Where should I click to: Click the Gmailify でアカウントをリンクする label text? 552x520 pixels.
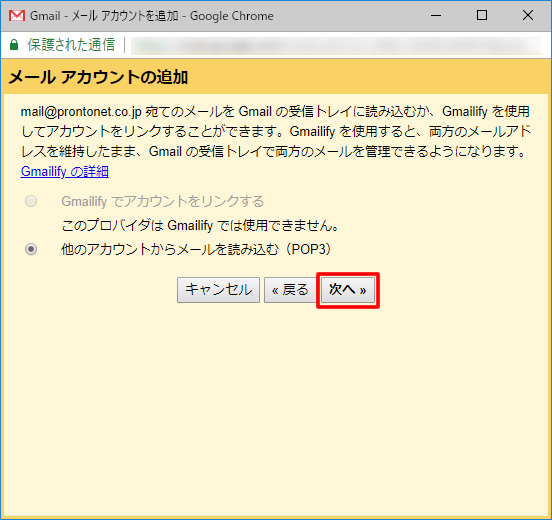click(x=163, y=201)
